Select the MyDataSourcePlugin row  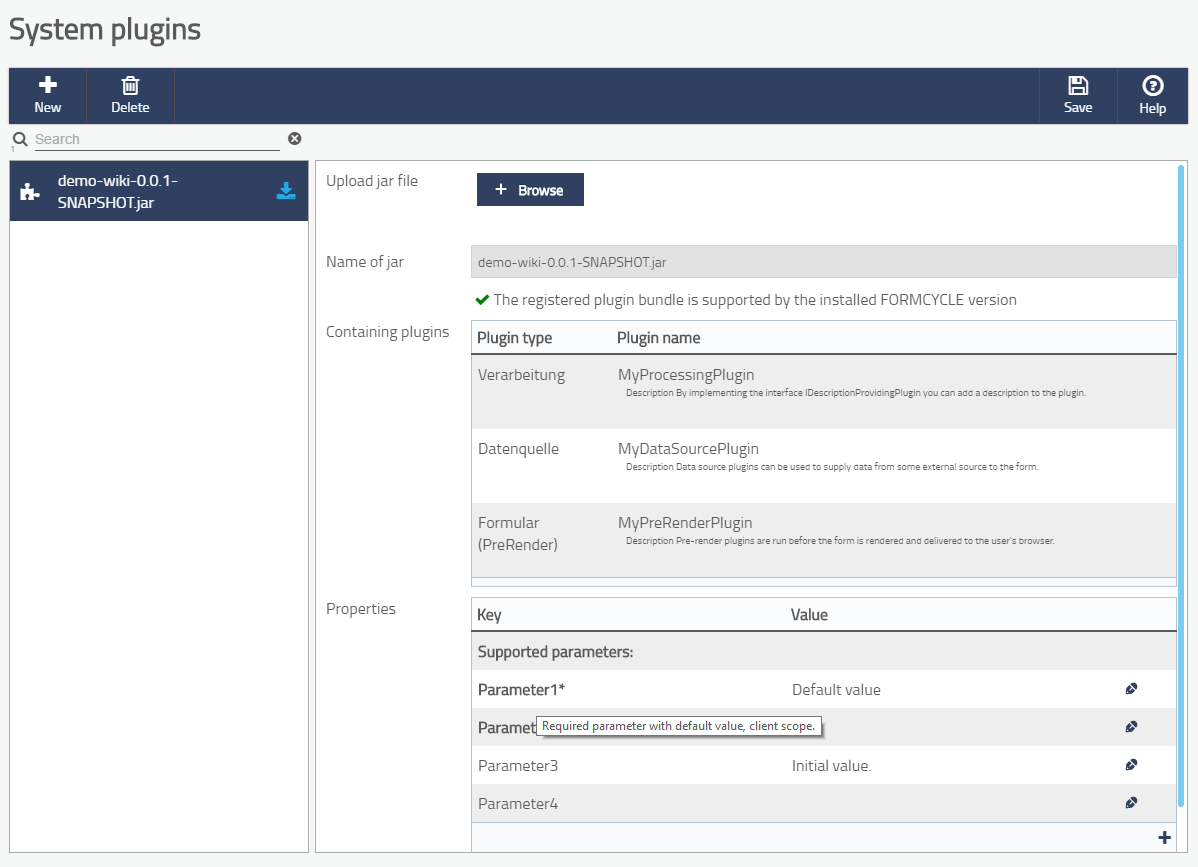pyautogui.click(x=823, y=457)
